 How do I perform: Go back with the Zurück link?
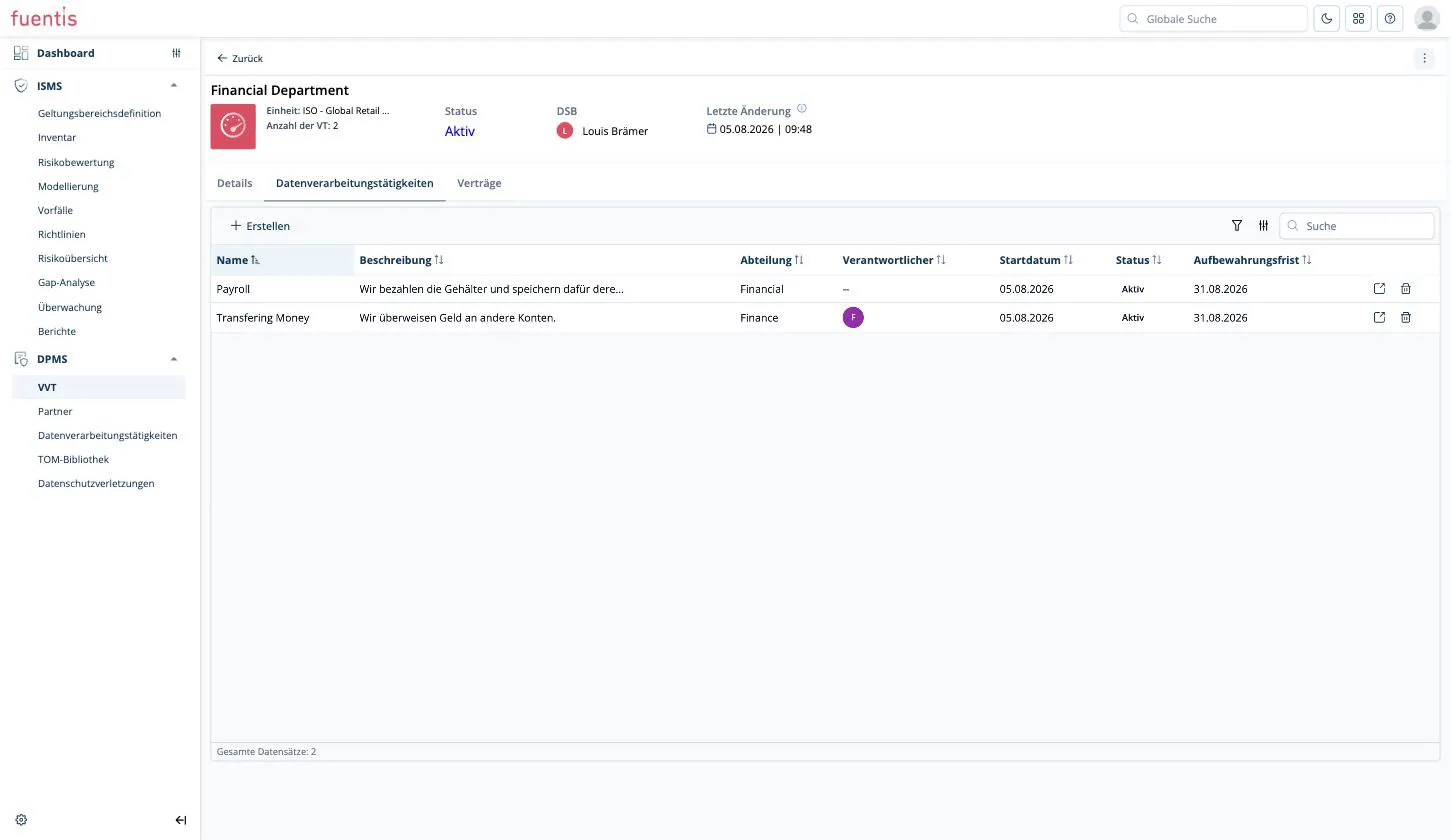click(x=240, y=58)
